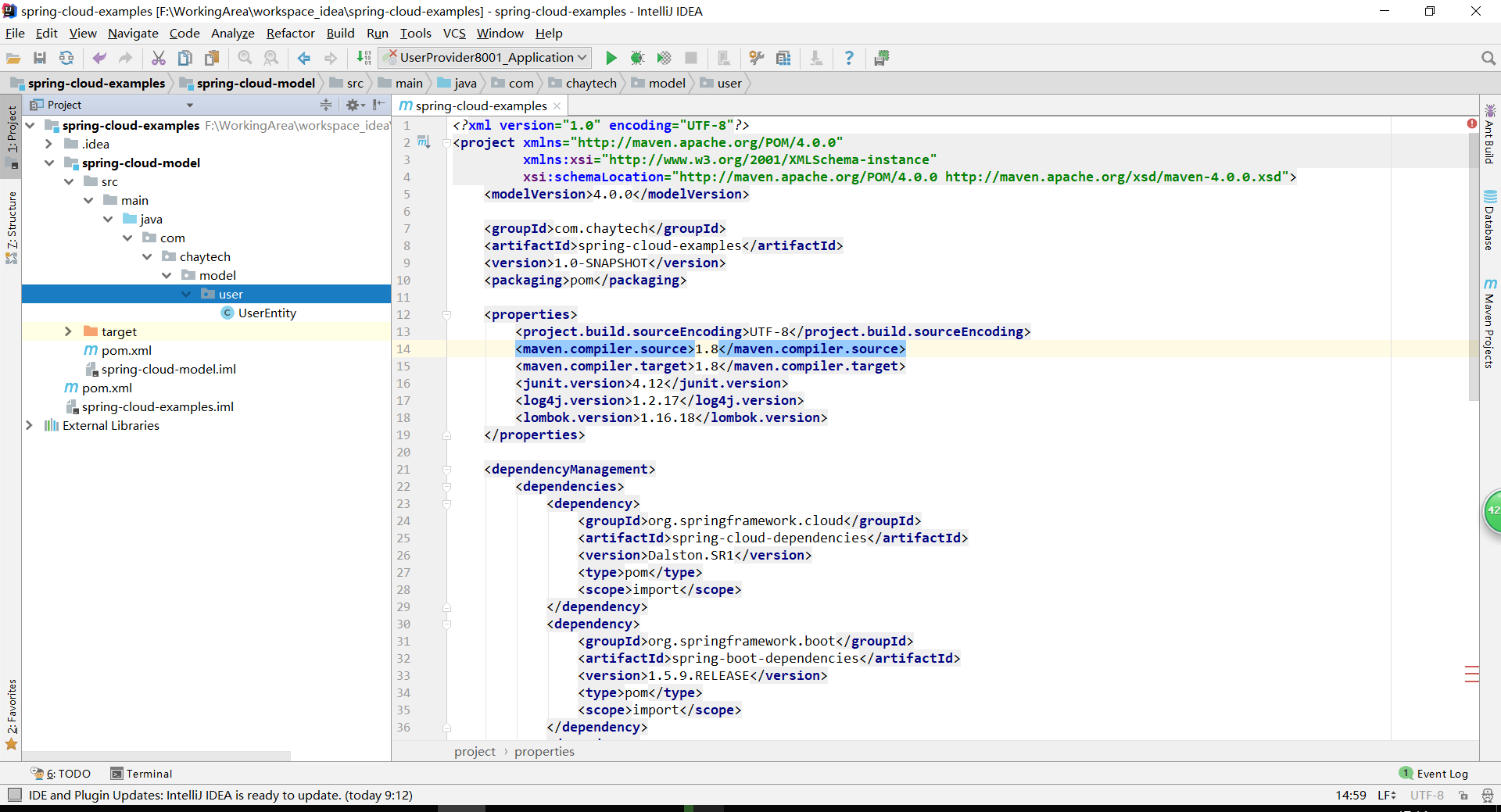Start debugging with the bug icon
Screen dimensions: 1501x812
click(x=638, y=58)
